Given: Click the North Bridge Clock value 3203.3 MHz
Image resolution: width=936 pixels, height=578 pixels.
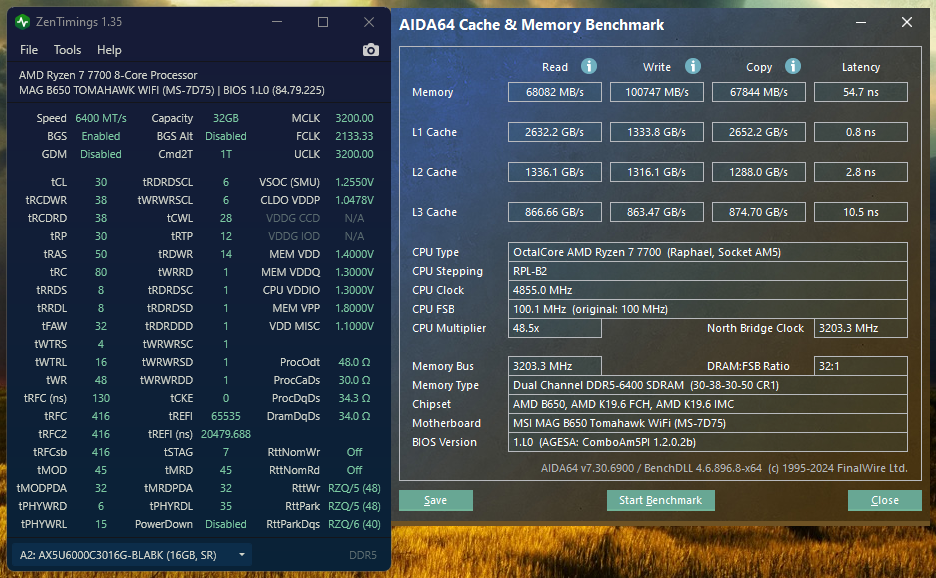Looking at the screenshot, I should click(861, 328).
